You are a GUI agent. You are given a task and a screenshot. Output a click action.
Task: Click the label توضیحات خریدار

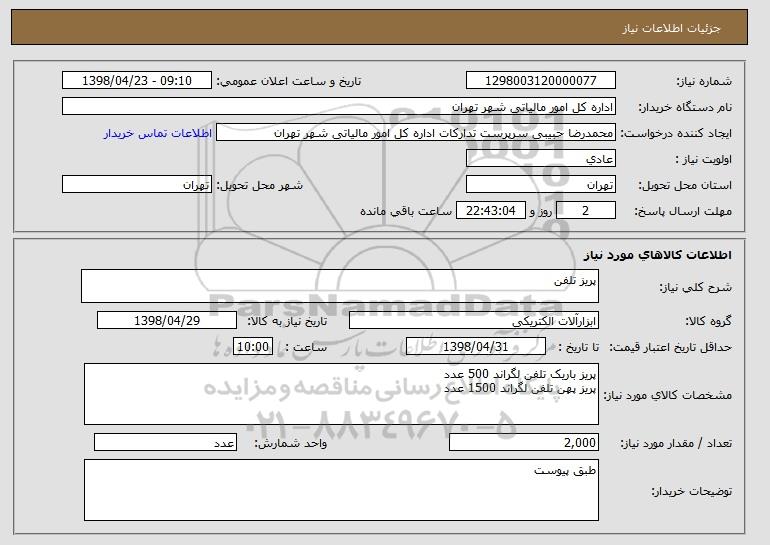691,491
